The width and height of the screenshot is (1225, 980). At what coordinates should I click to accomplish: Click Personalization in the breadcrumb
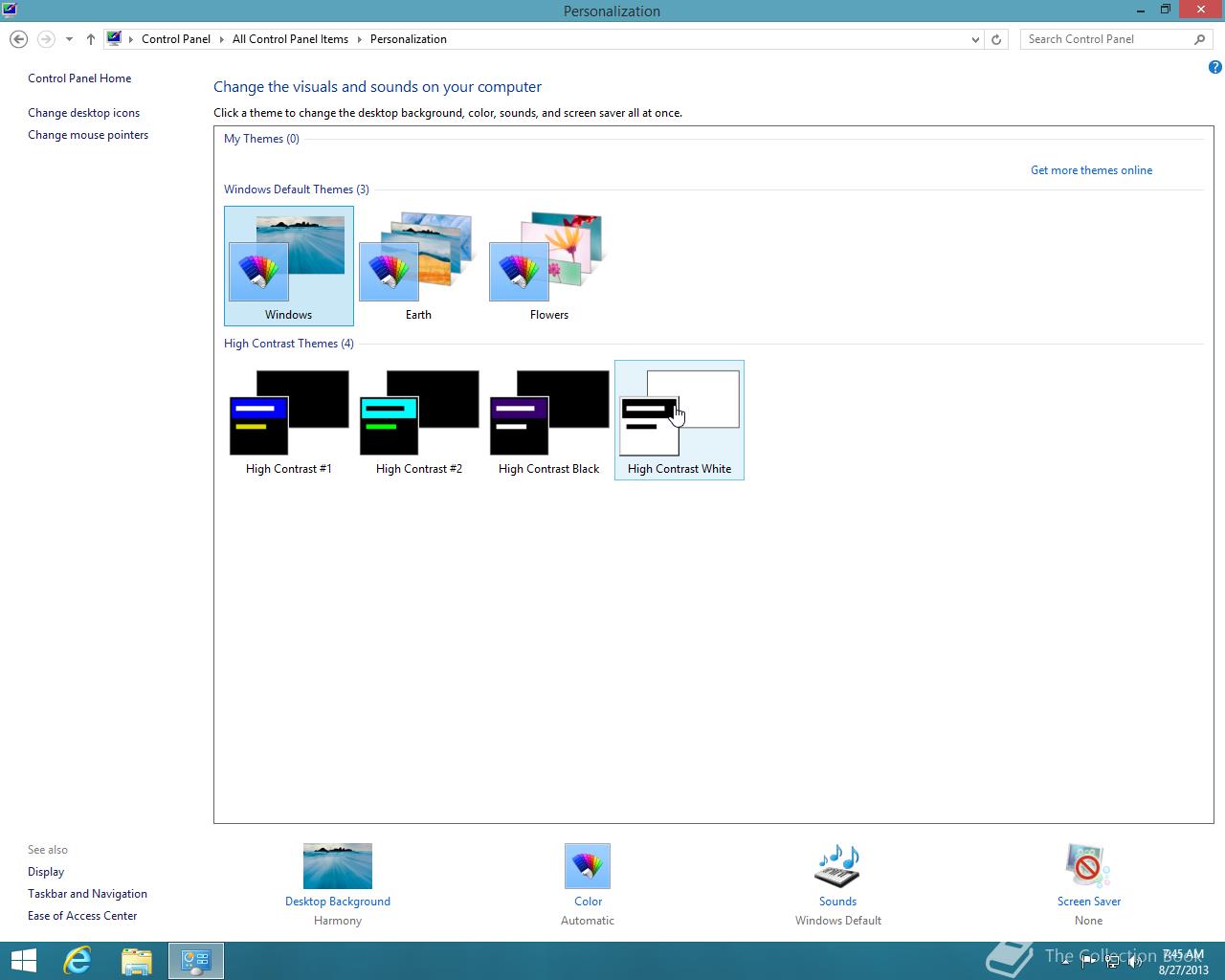[x=409, y=39]
